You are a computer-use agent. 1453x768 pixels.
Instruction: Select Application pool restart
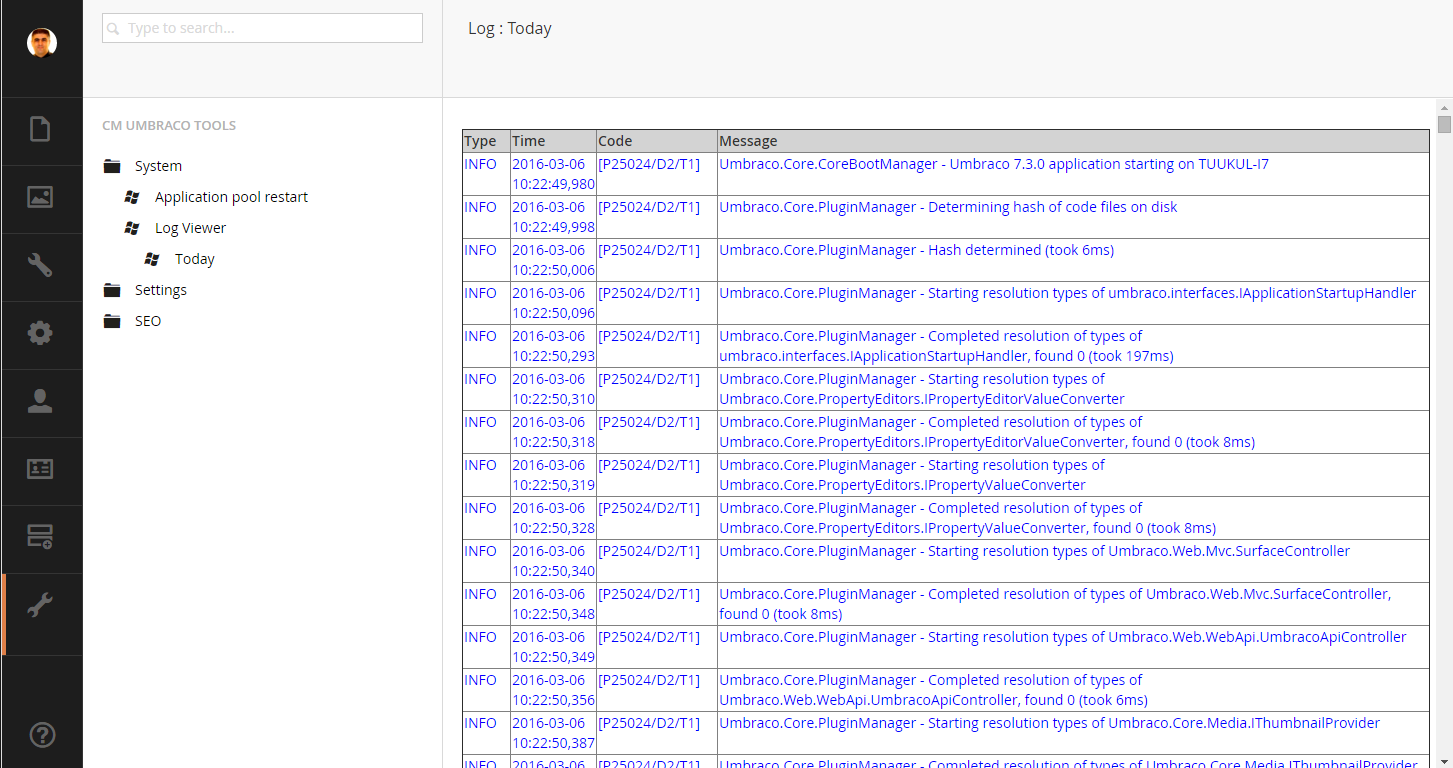click(x=231, y=197)
